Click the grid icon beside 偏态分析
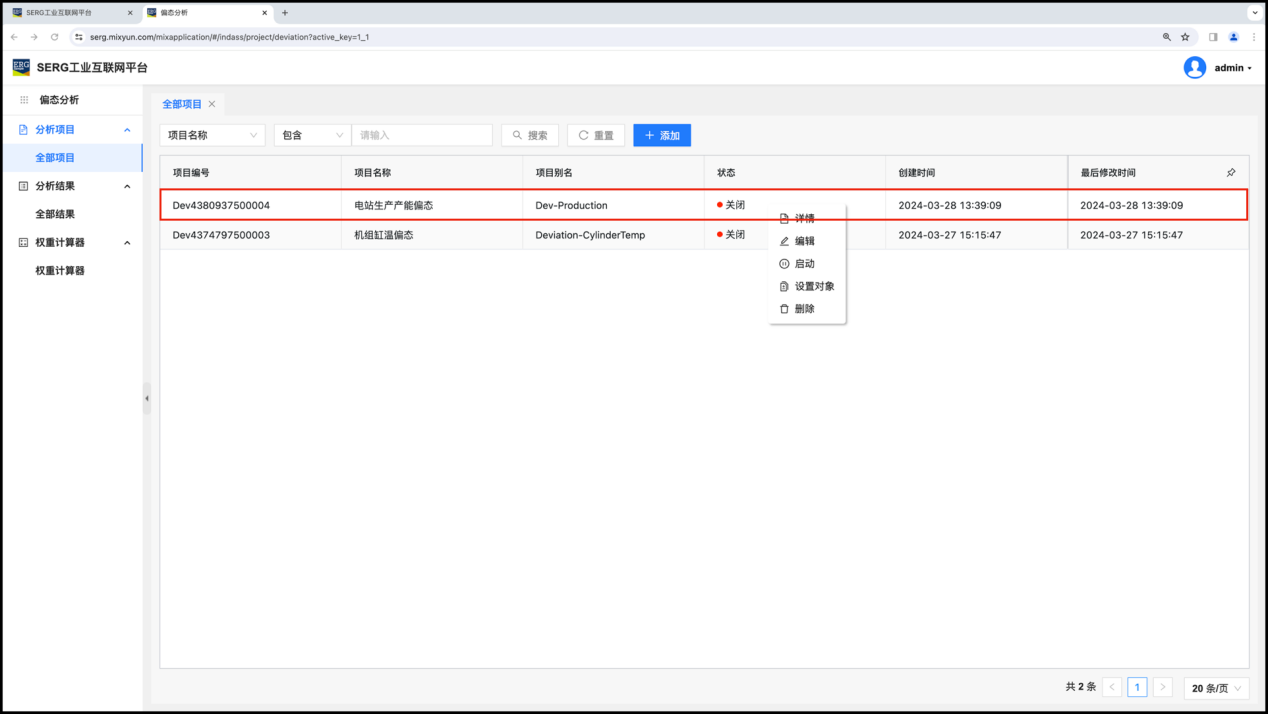The height and width of the screenshot is (714, 1268). point(25,100)
